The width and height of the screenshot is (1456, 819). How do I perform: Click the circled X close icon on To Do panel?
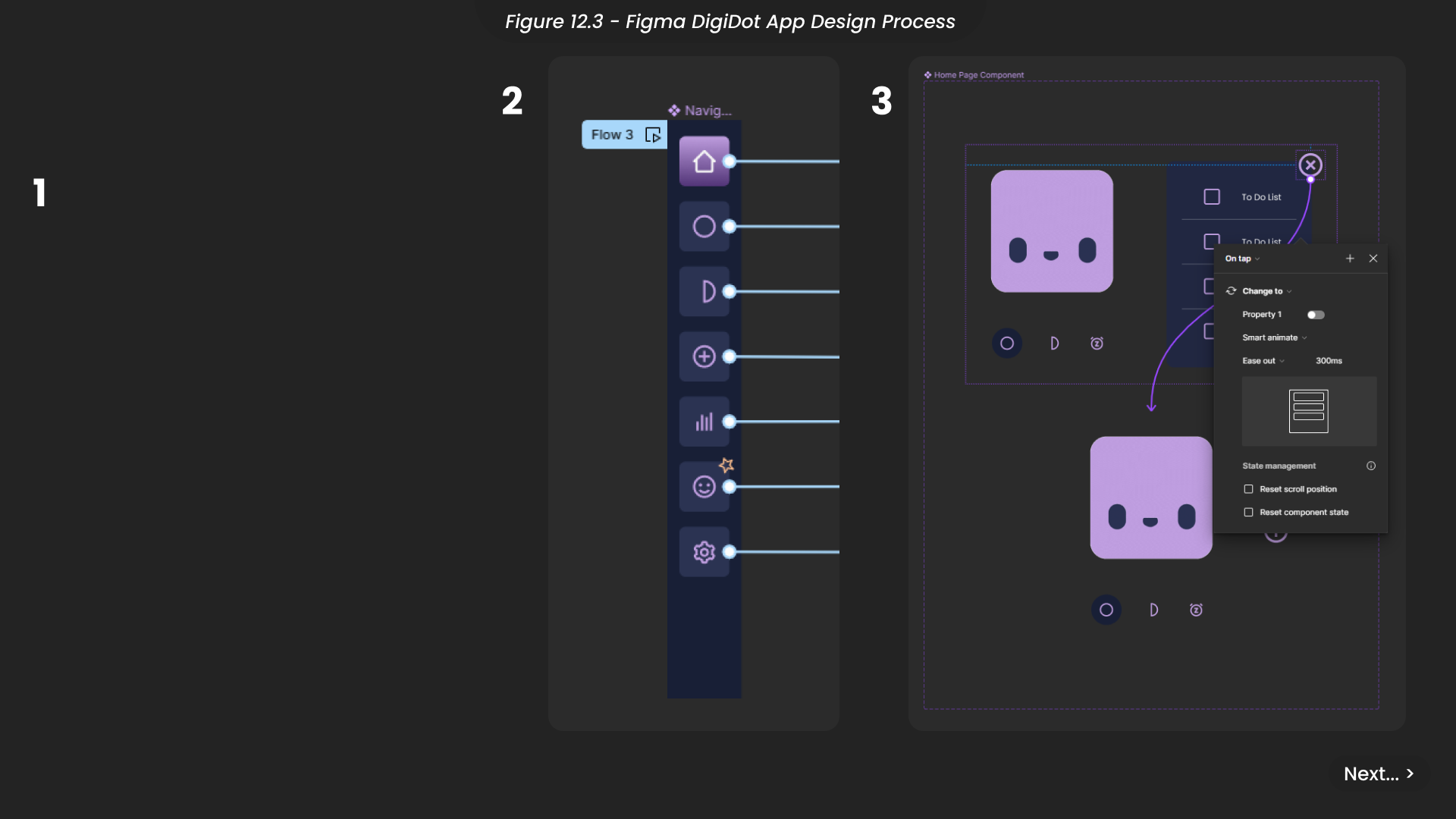pos(1310,165)
